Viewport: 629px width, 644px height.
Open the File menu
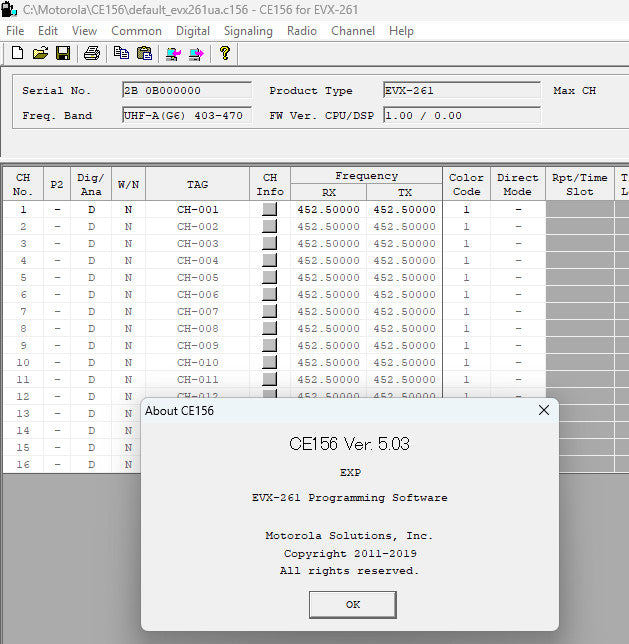pos(15,31)
